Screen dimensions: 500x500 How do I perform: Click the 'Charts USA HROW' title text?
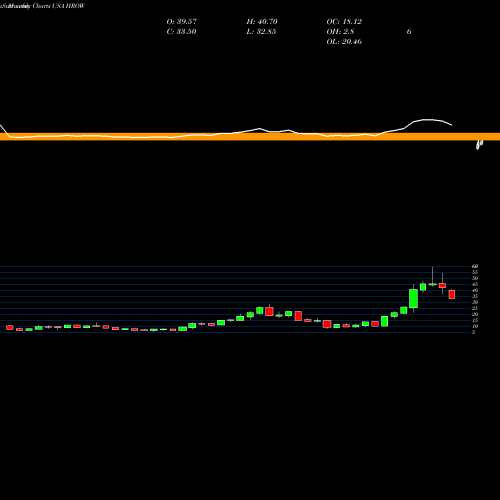tap(59, 6)
